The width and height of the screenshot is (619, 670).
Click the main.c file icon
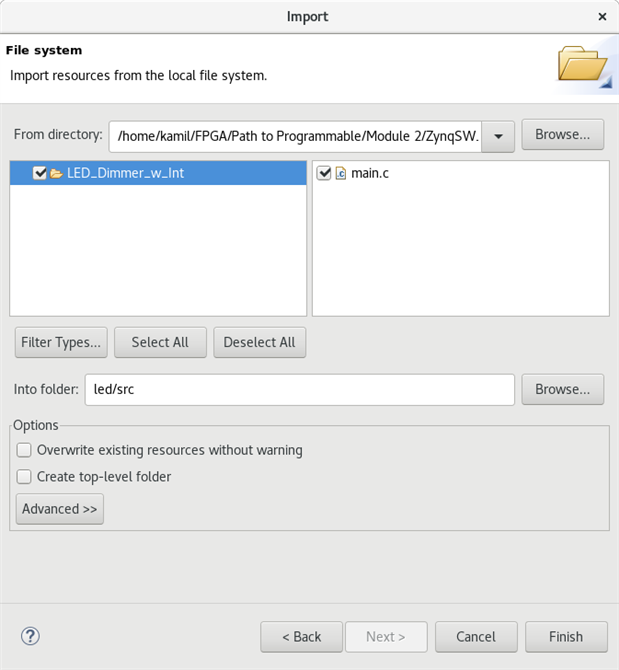coord(340,173)
